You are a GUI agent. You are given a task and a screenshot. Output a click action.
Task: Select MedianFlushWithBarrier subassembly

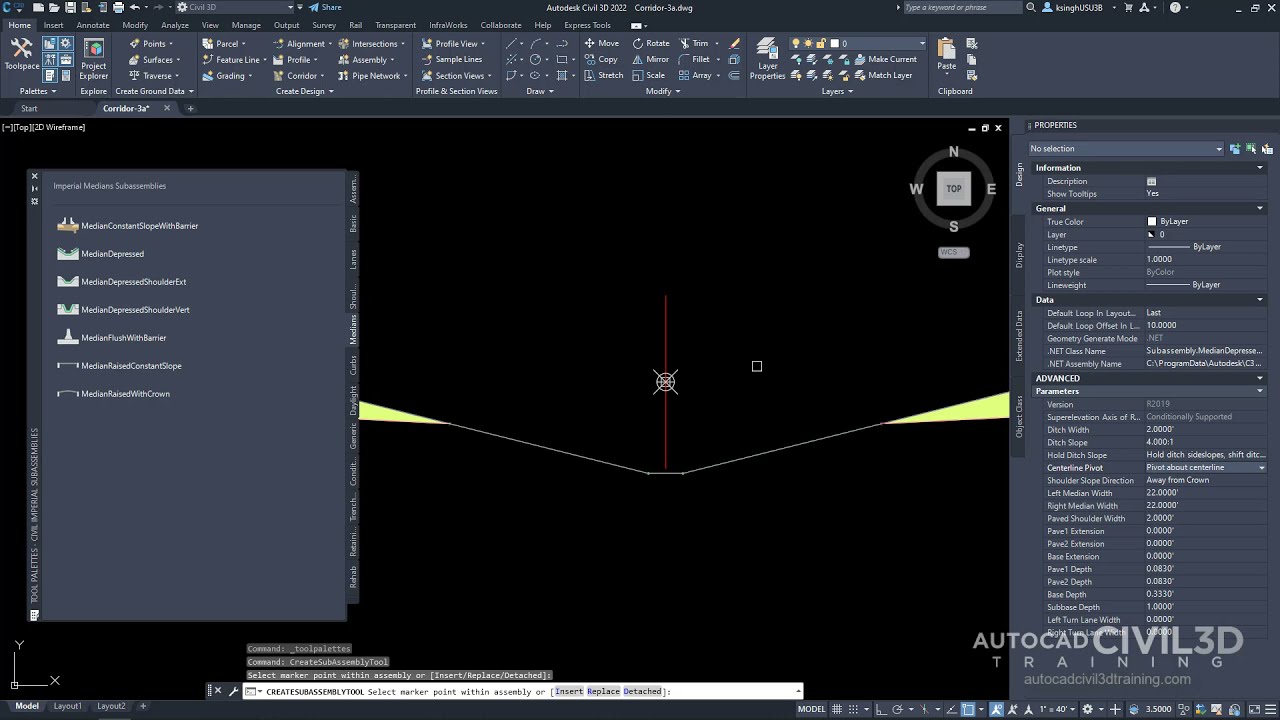coord(112,338)
